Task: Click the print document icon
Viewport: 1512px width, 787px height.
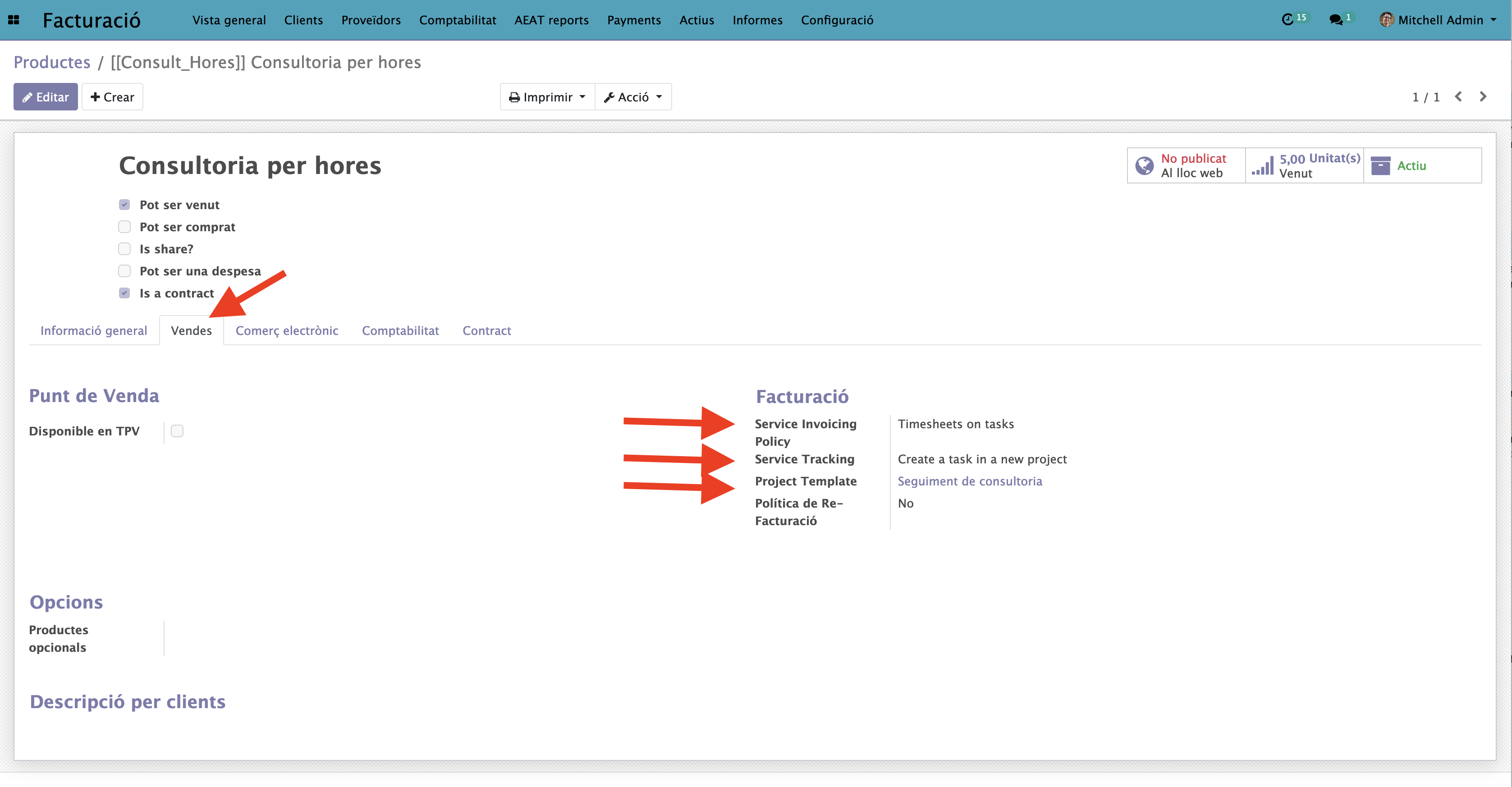Action: click(x=512, y=97)
